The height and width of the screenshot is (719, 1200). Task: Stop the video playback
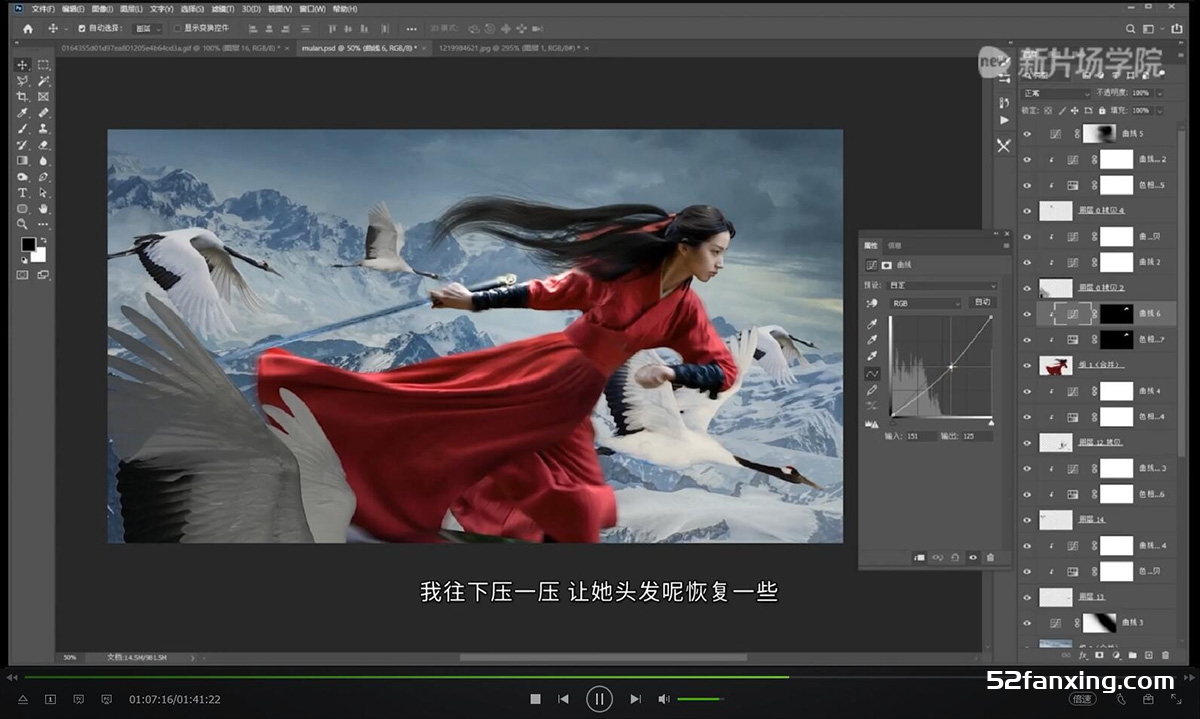(x=535, y=699)
